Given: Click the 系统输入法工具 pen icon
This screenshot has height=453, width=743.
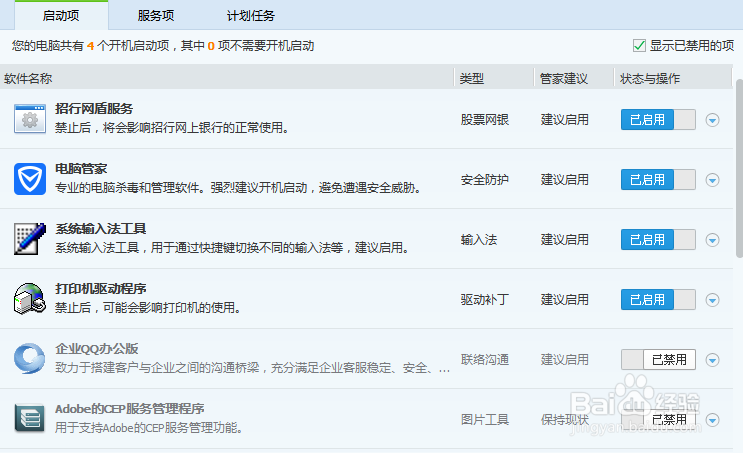Looking at the screenshot, I should pyautogui.click(x=30, y=239).
